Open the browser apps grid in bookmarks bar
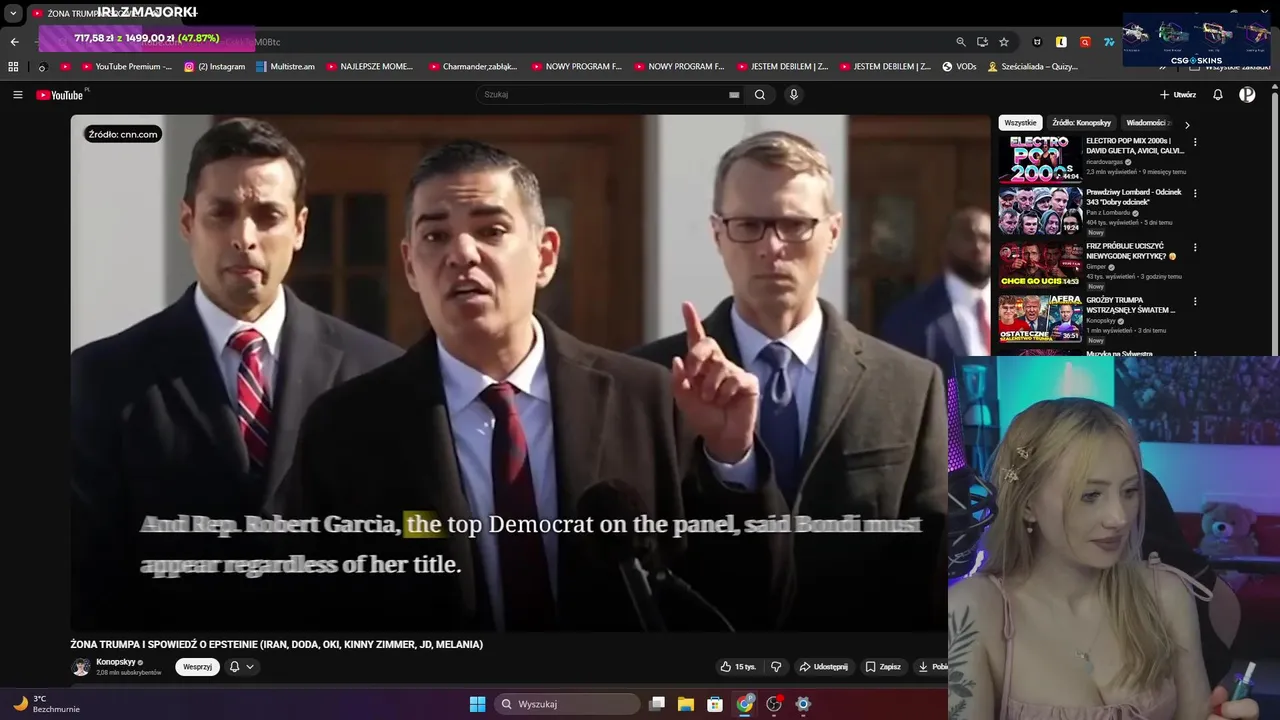The width and height of the screenshot is (1280, 720). click(13, 67)
